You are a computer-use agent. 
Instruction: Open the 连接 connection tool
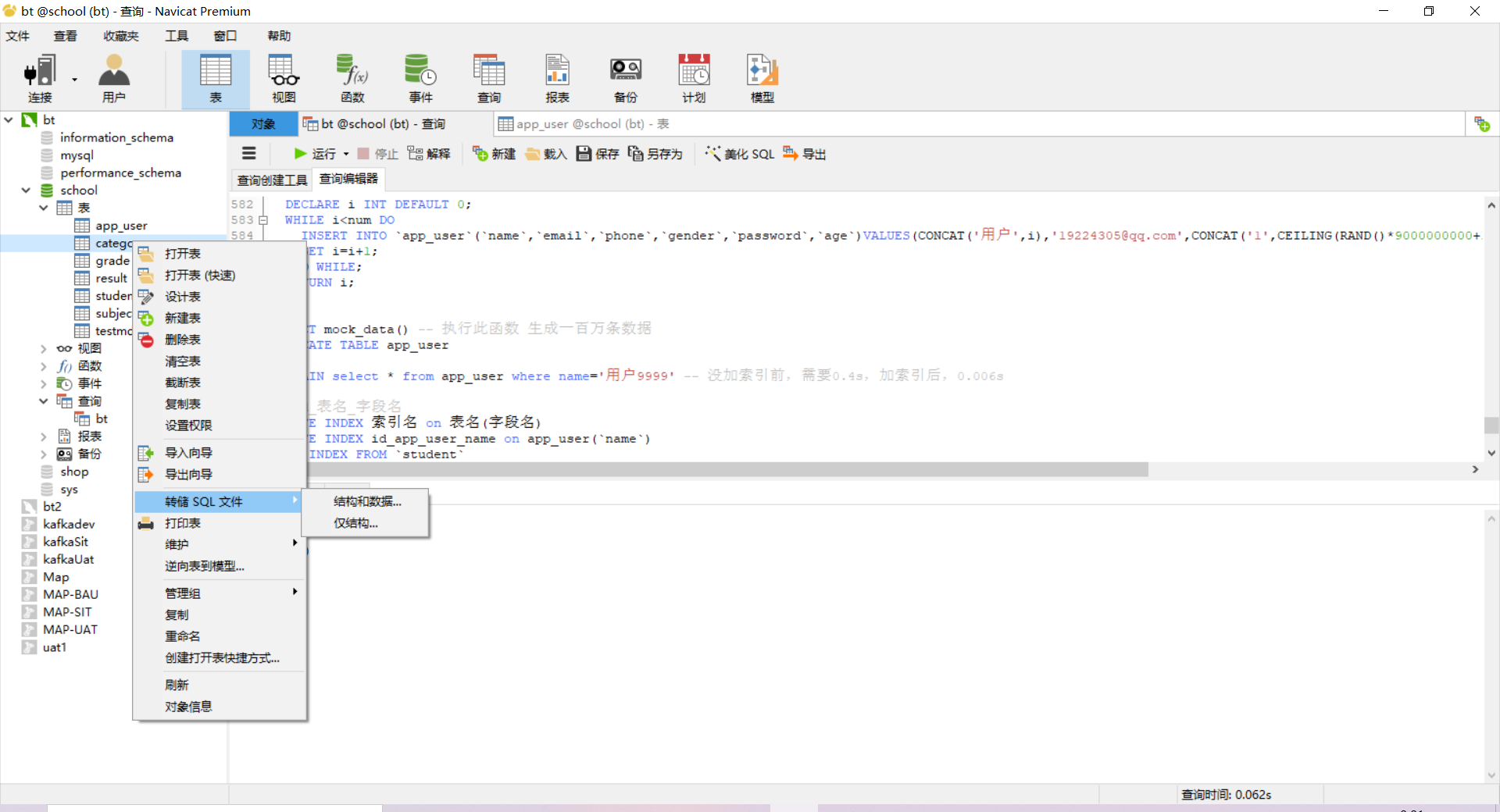[x=40, y=78]
